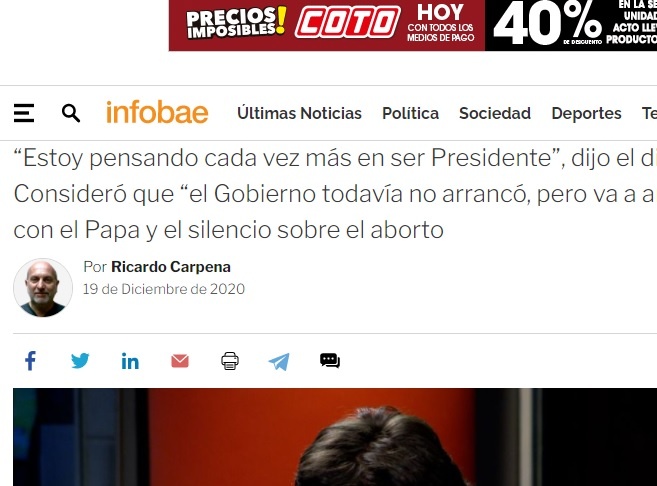This screenshot has height=486, width=657.
Task: Open the search magnifier icon
Action: pyautogui.click(x=71, y=113)
